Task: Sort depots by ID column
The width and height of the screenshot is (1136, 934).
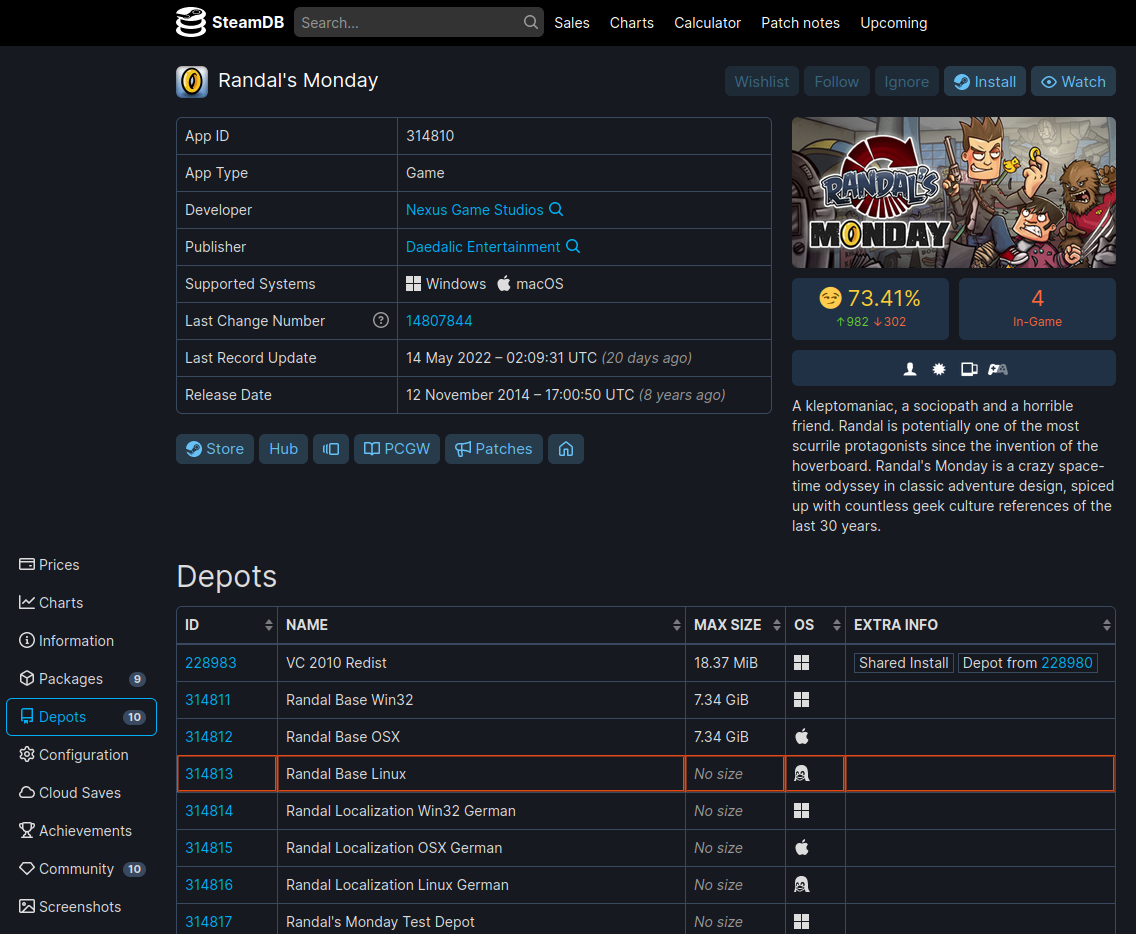Action: (227, 625)
